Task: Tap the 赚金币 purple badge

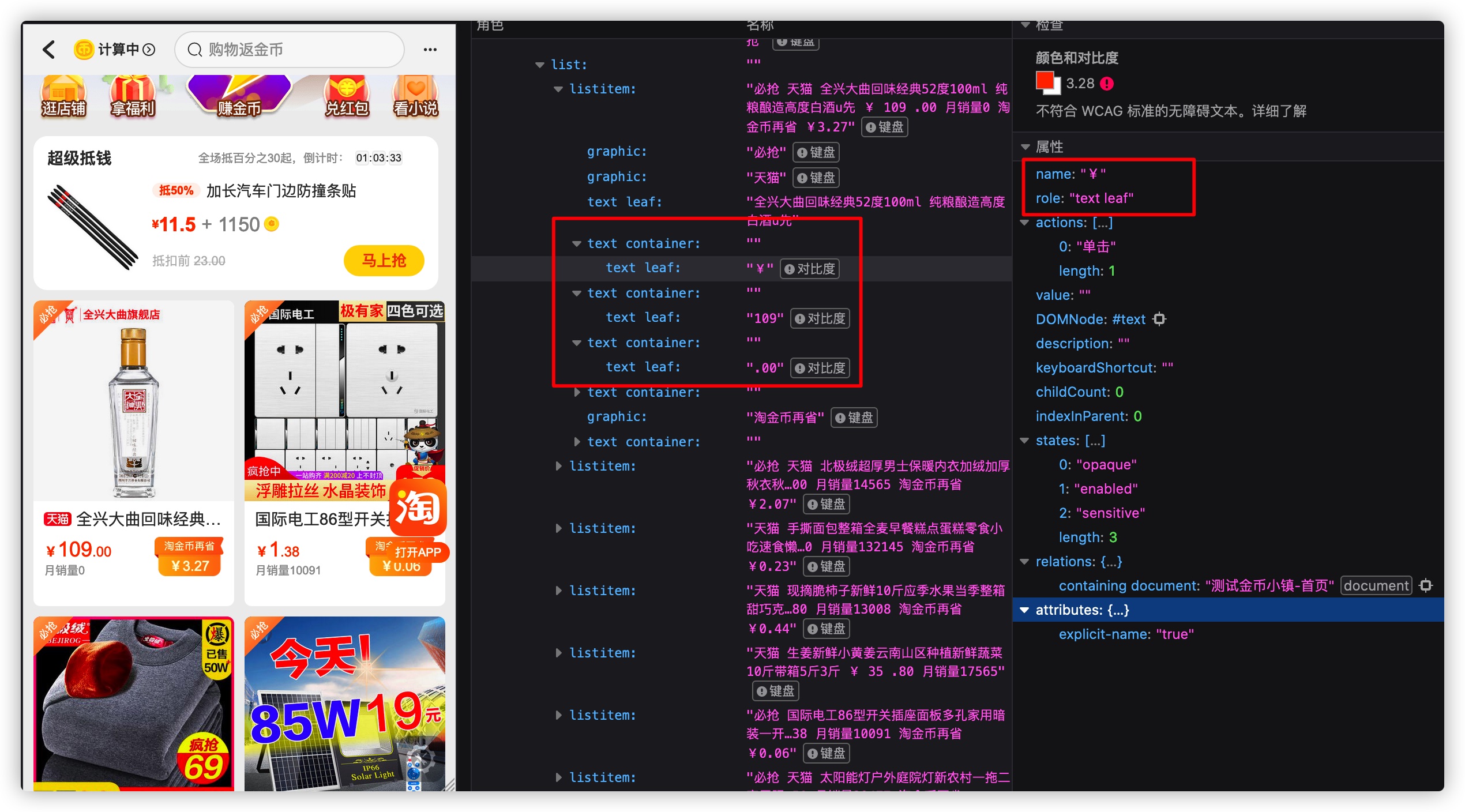Action: click(x=239, y=96)
